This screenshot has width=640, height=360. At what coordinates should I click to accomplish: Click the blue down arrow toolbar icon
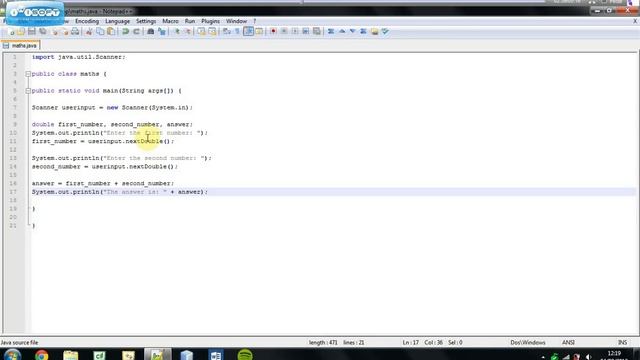coord(353,31)
